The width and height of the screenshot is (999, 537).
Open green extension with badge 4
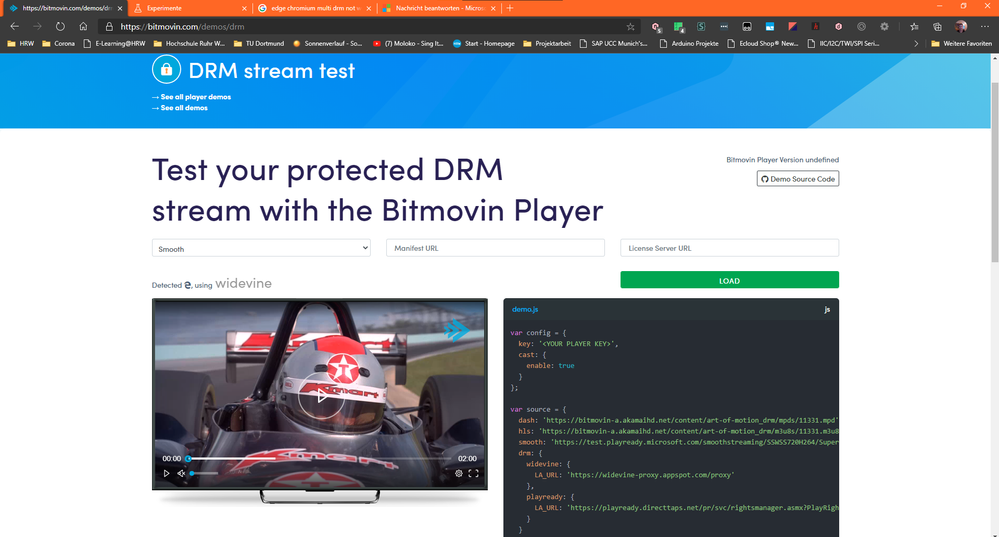click(x=679, y=27)
